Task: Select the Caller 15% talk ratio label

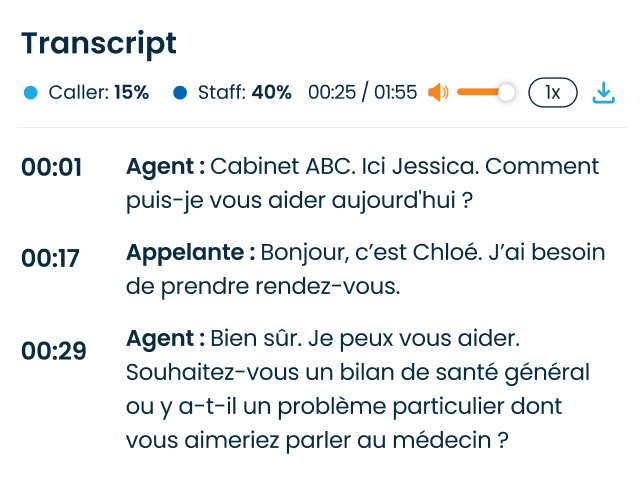Action: [98, 93]
